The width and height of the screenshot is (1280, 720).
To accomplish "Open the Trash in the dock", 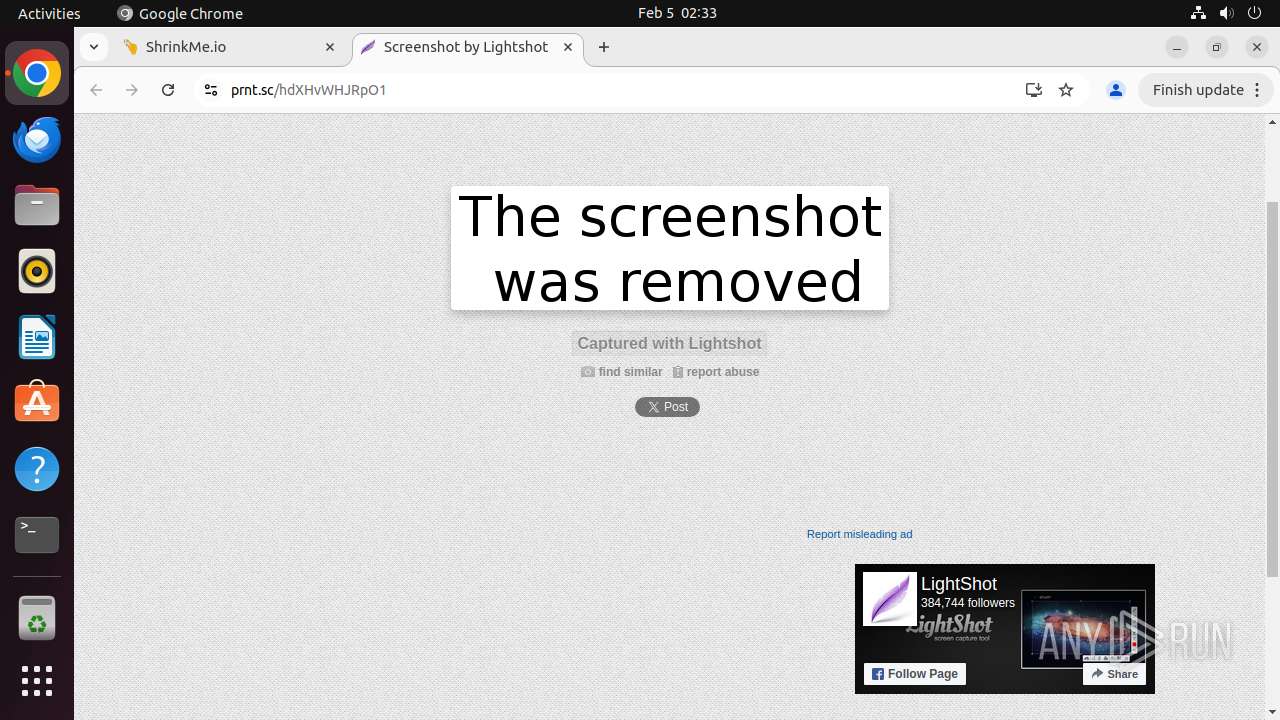I will click(x=37, y=617).
